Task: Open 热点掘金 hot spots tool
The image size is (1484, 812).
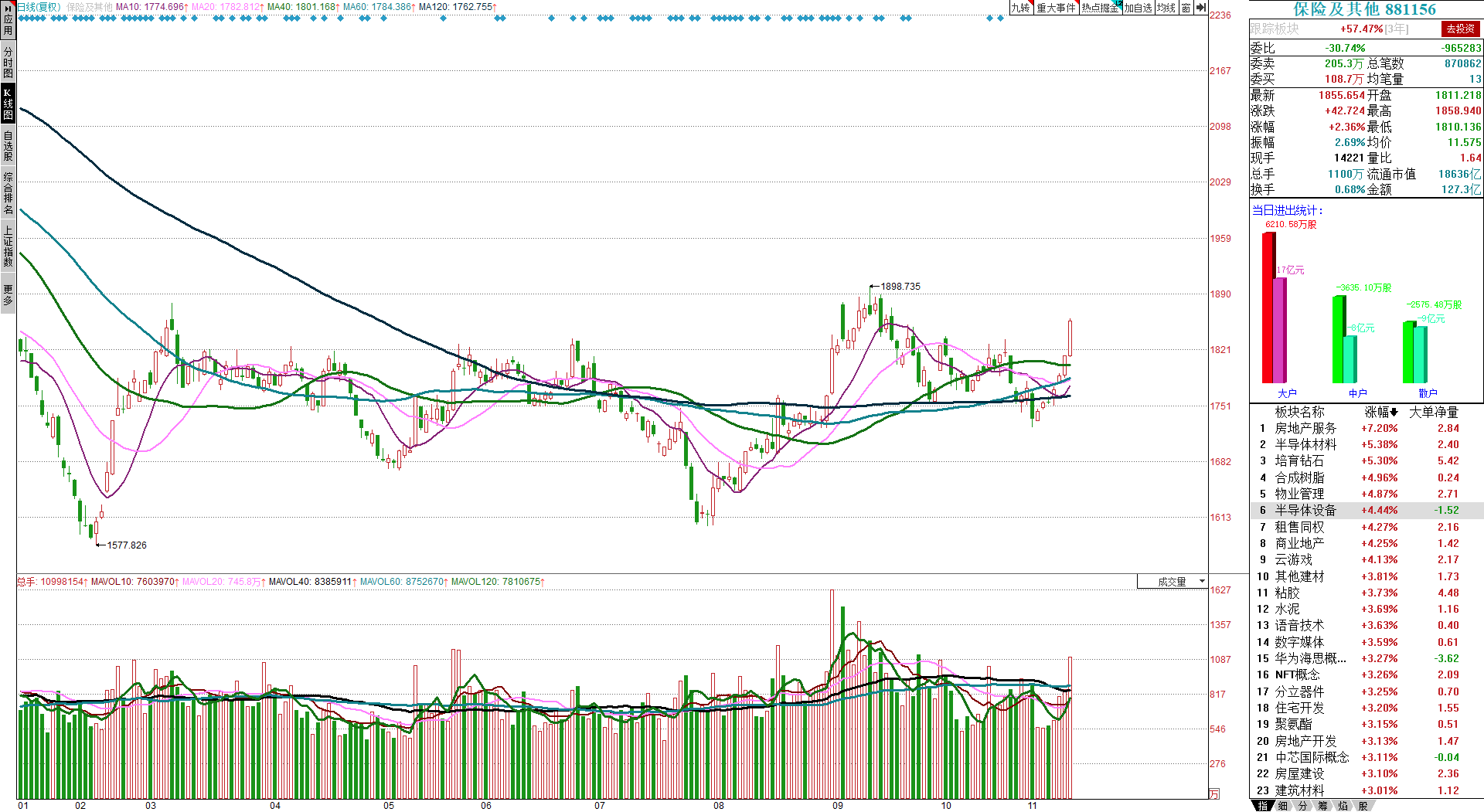Action: (1100, 8)
